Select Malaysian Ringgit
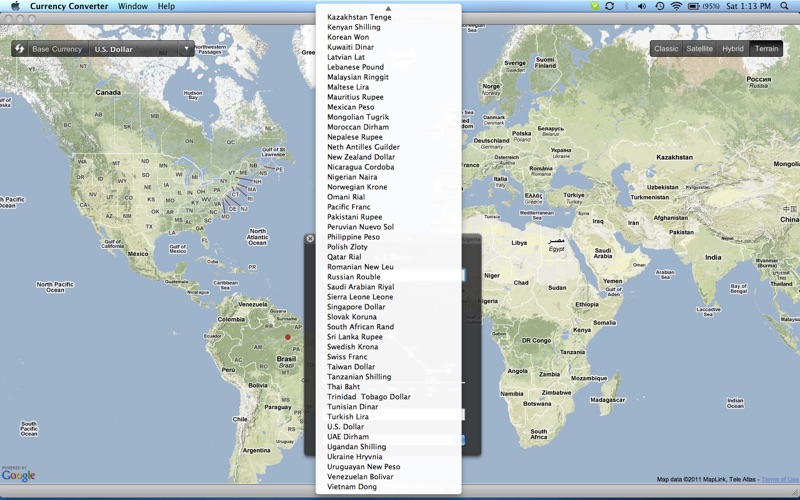The image size is (800, 500). [x=389, y=77]
